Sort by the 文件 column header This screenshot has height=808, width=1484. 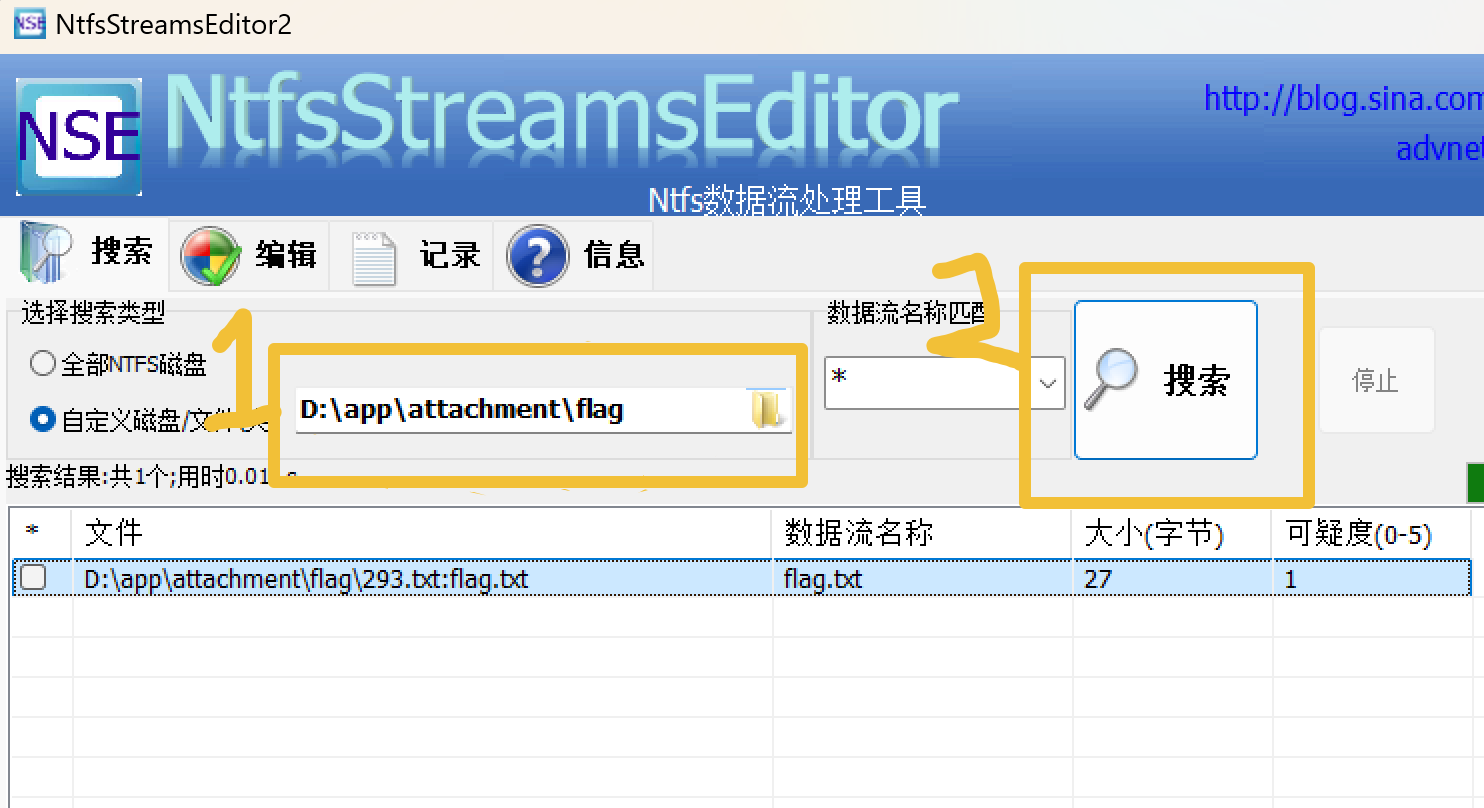point(422,535)
